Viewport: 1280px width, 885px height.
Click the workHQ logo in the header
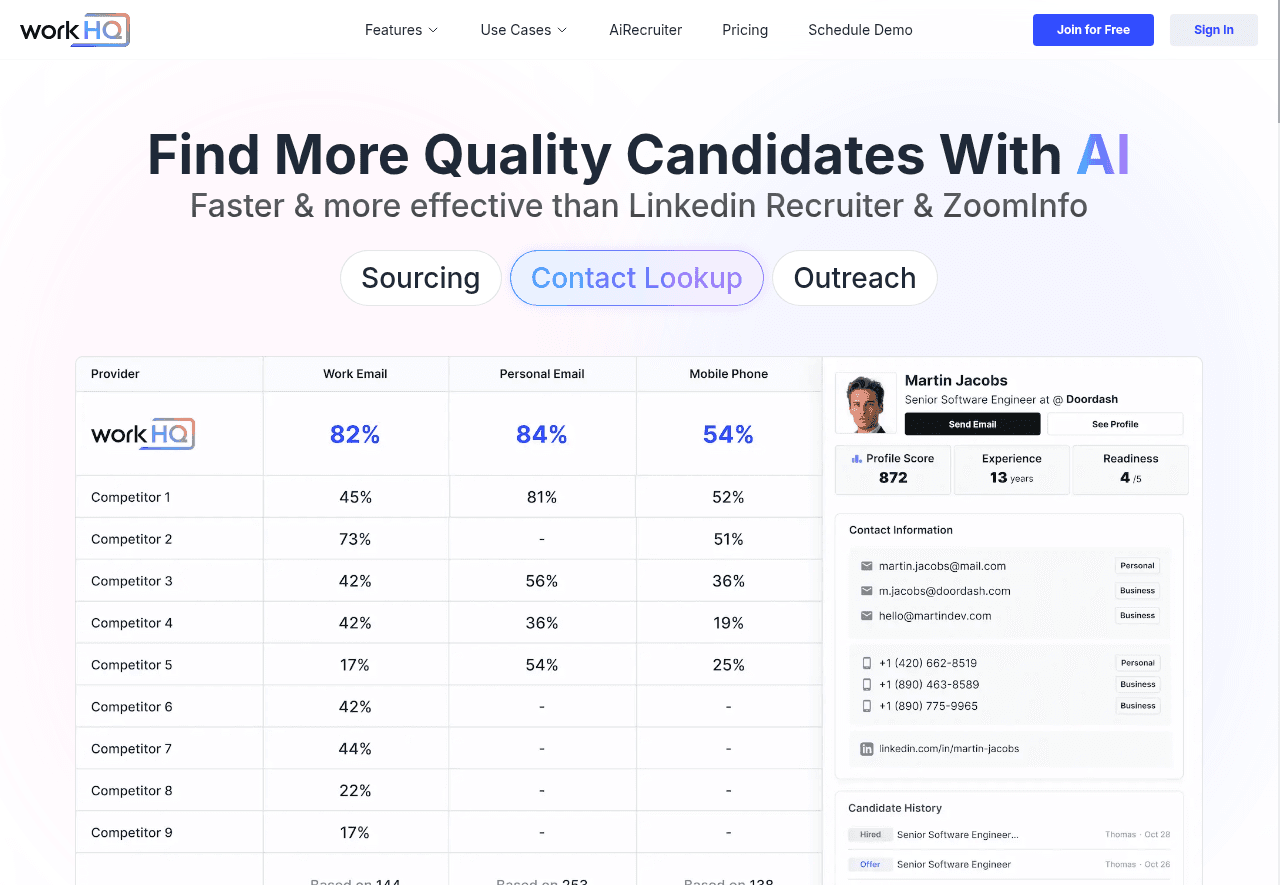coord(75,30)
